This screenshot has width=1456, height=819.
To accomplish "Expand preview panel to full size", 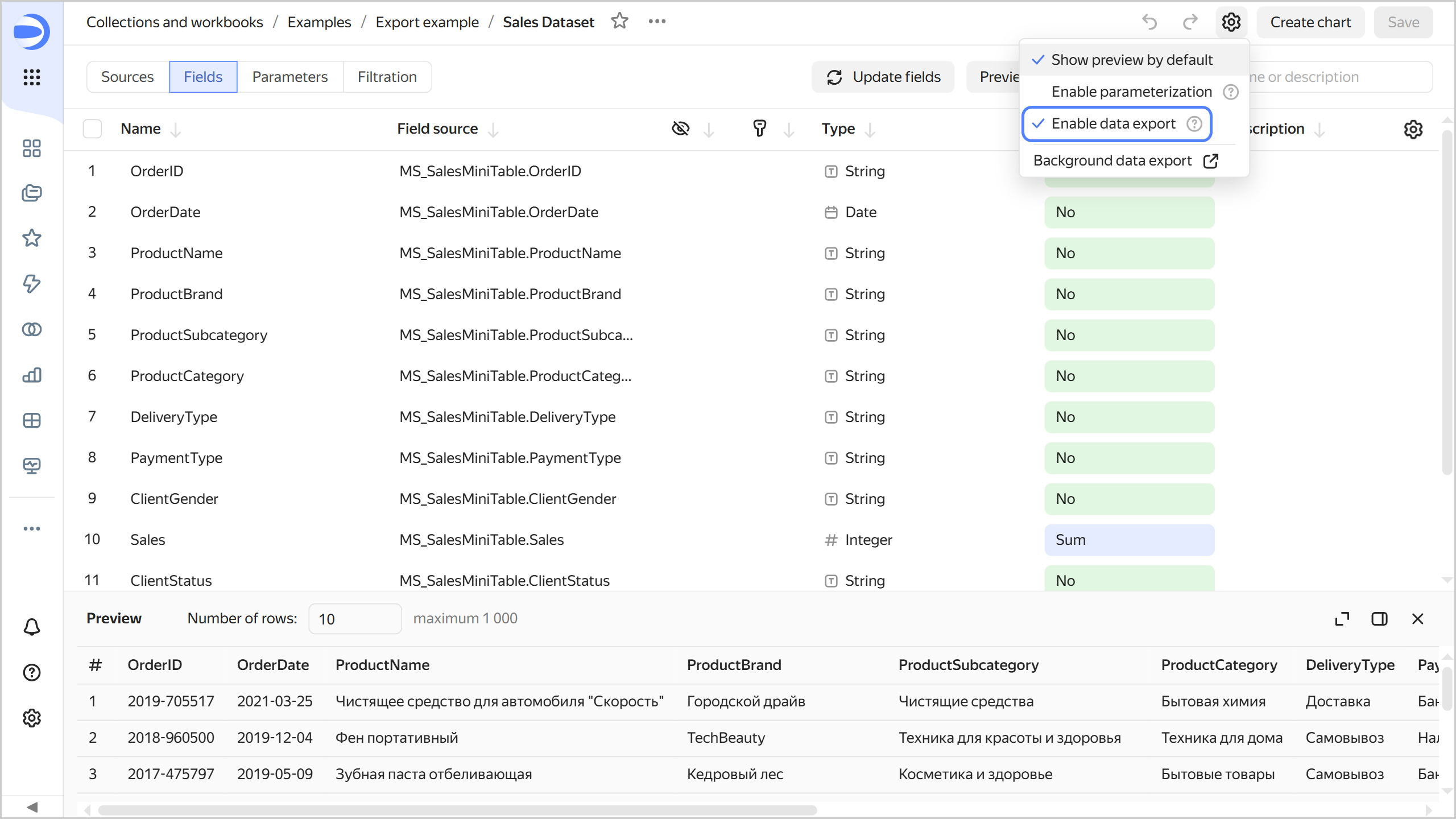I will (x=1342, y=619).
